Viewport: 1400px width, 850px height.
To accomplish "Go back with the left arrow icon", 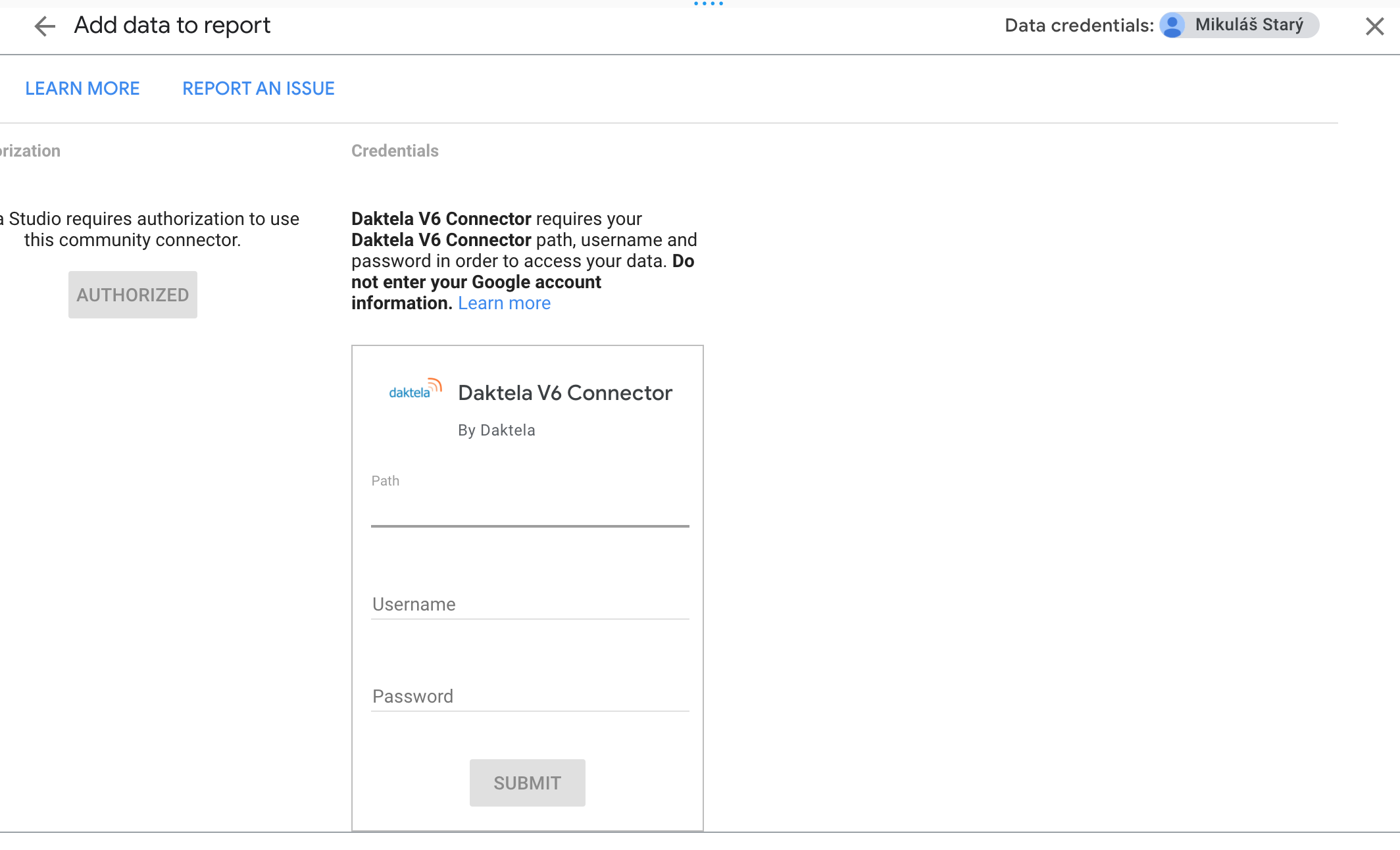I will coord(45,26).
